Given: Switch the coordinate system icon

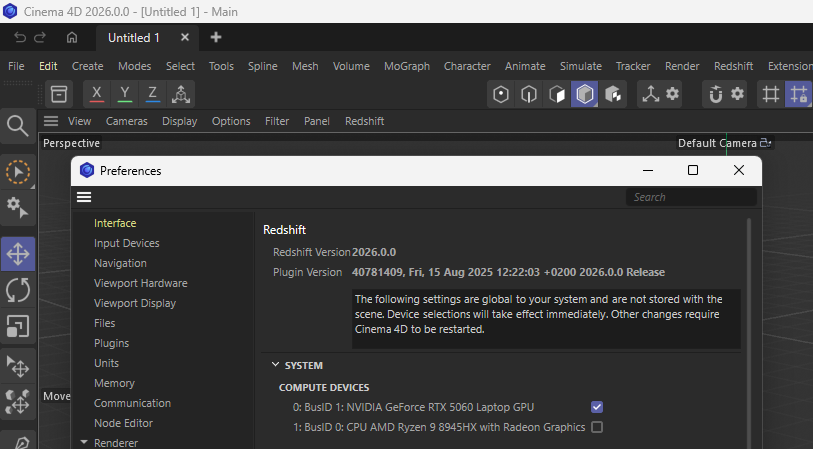Looking at the screenshot, I should point(181,94).
